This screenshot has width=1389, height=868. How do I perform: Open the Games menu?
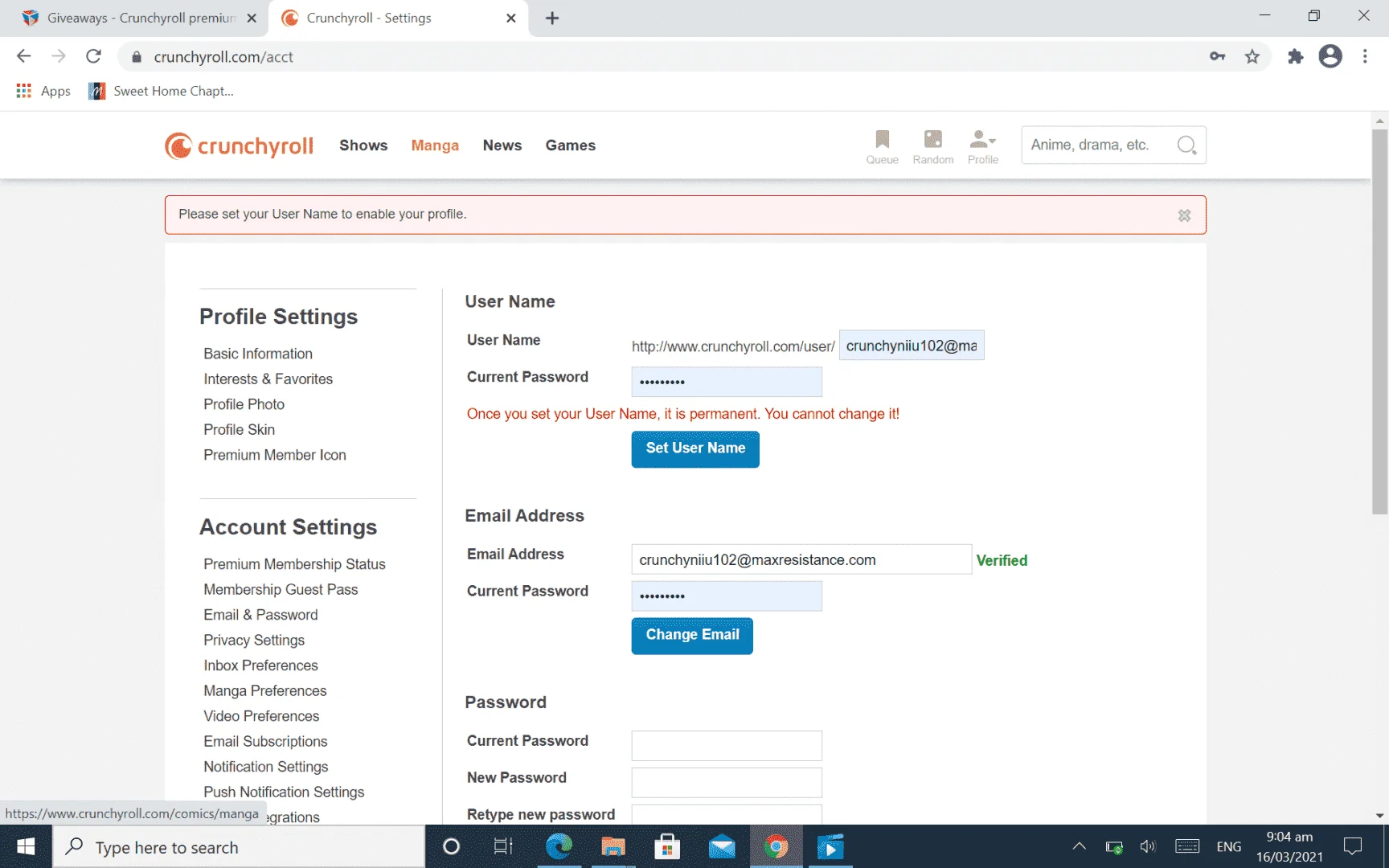point(571,145)
